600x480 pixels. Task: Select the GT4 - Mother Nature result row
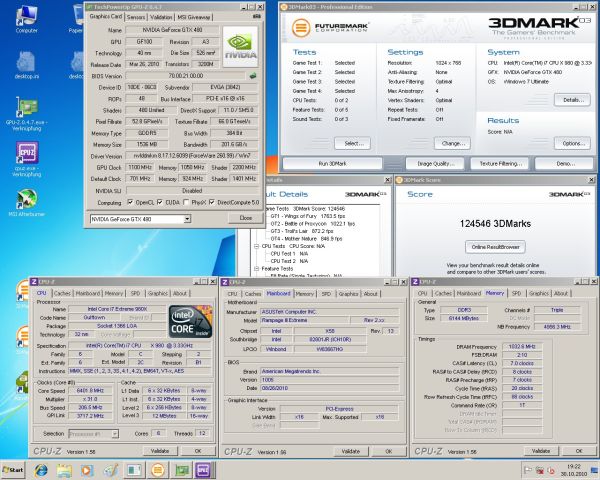click(x=306, y=239)
